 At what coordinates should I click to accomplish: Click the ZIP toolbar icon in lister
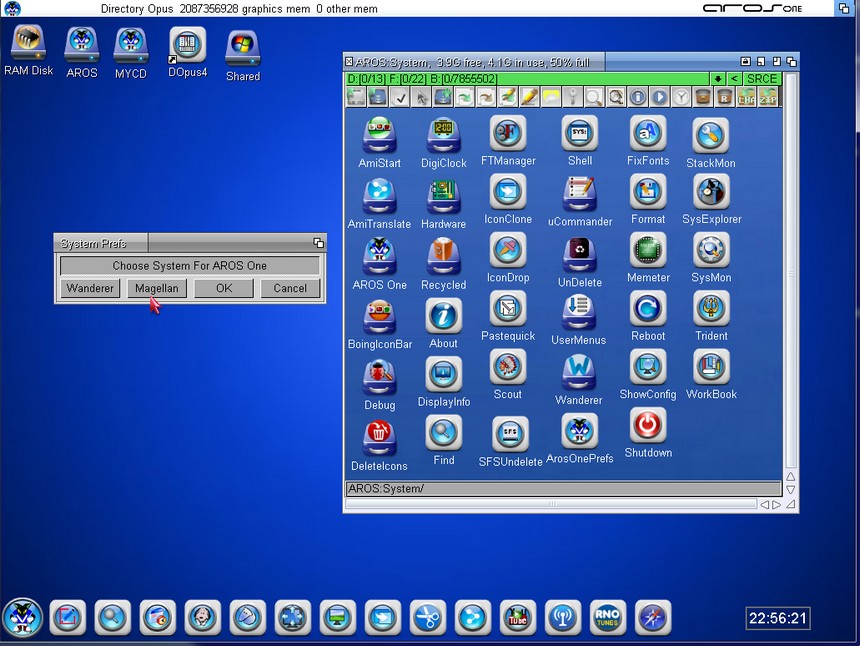pos(768,97)
